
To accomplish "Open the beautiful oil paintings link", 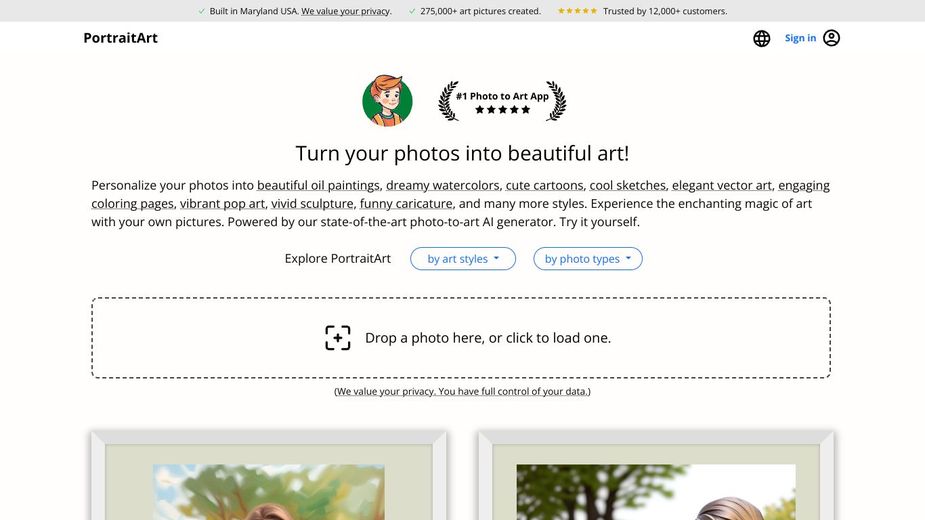I will (318, 185).
